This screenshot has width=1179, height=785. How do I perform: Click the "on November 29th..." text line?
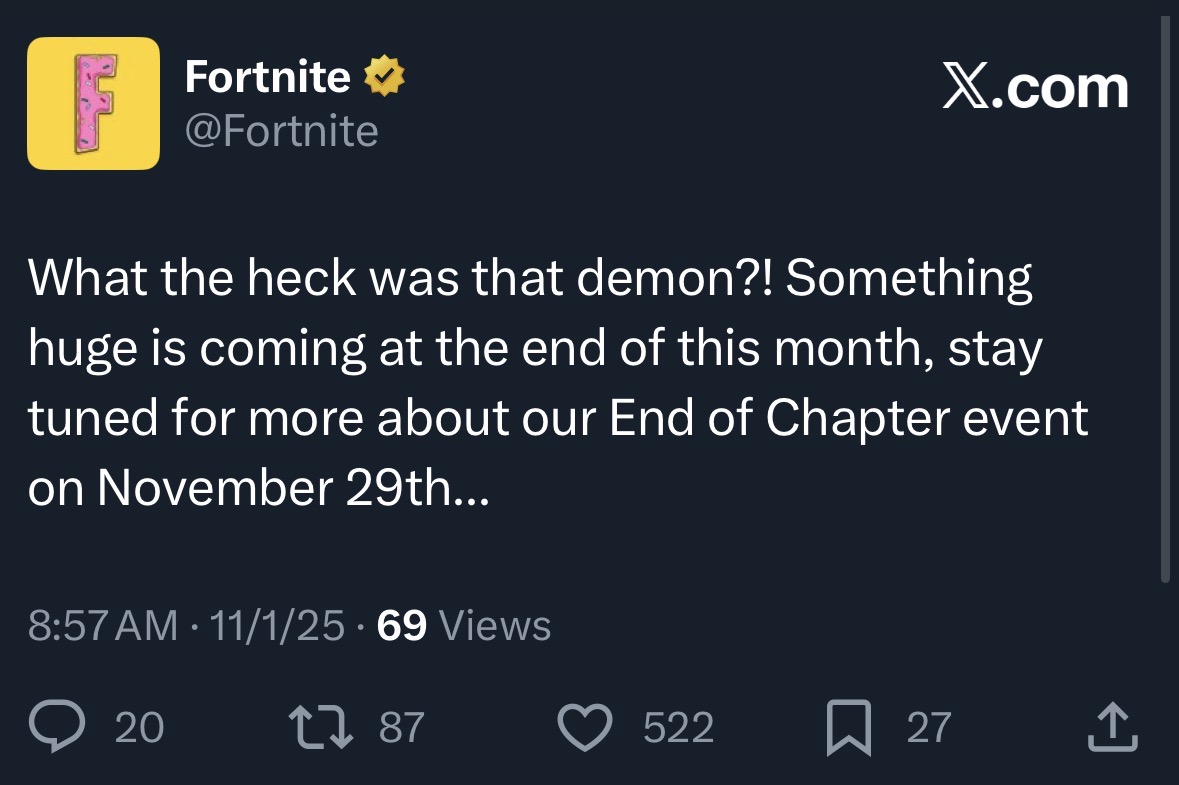pos(259,488)
